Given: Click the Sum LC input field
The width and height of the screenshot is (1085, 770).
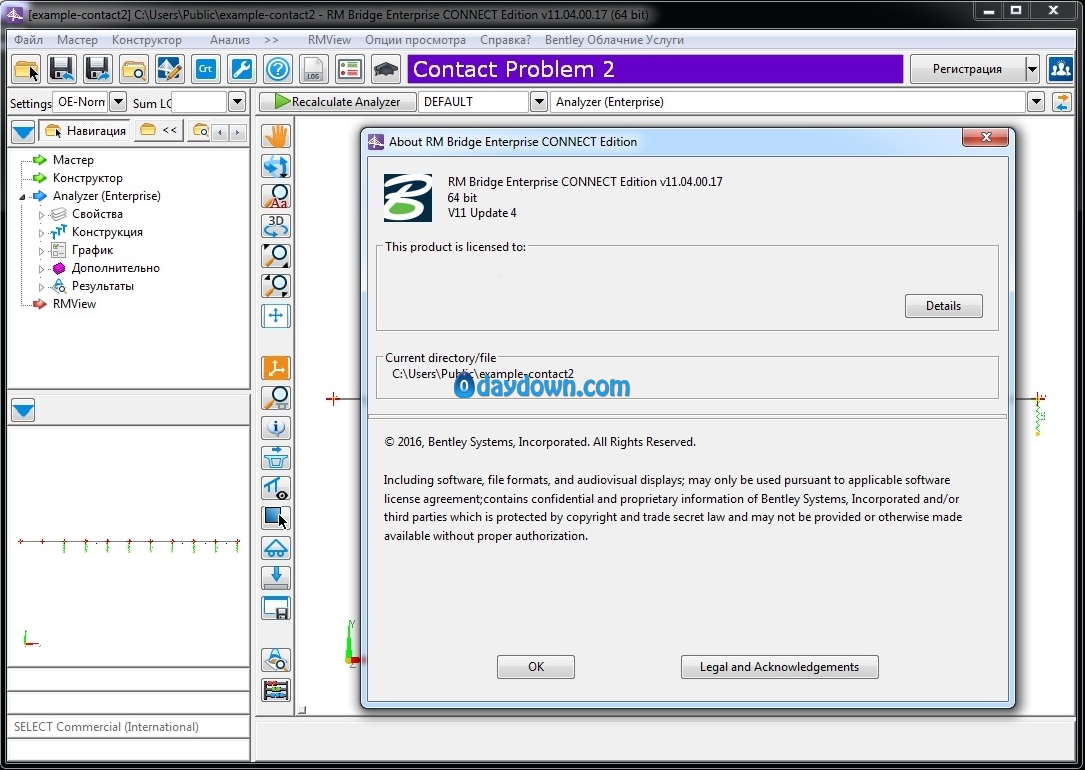Looking at the screenshot, I should point(199,102).
